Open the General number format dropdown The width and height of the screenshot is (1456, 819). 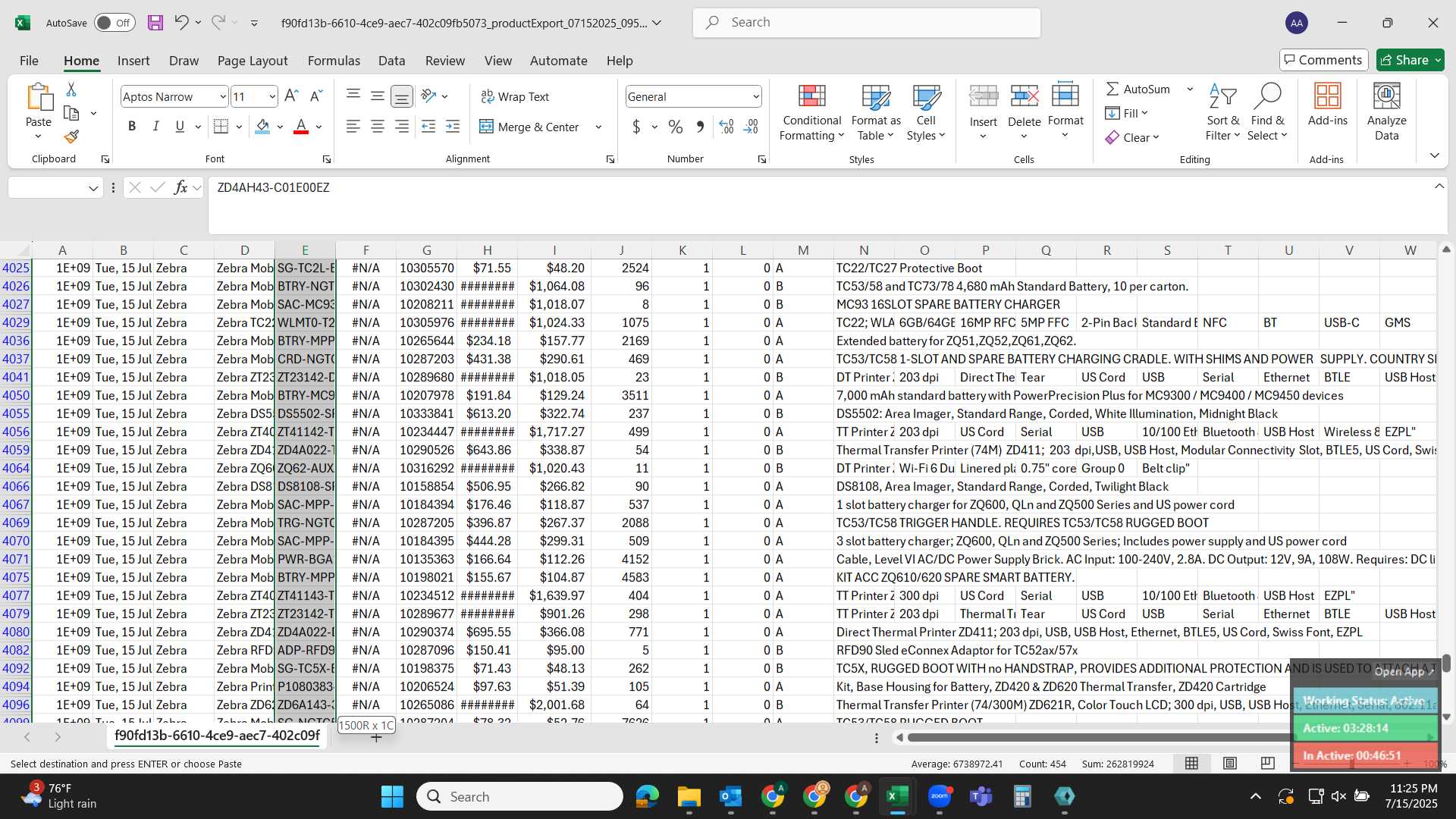click(756, 96)
